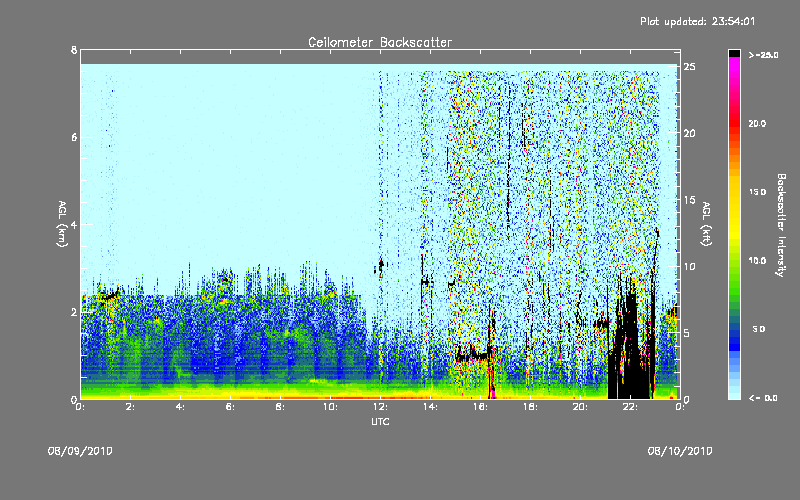Click the 'Plot updated: 23:54:01' timestamp
Screen dimensions: 800x500
(697, 21)
